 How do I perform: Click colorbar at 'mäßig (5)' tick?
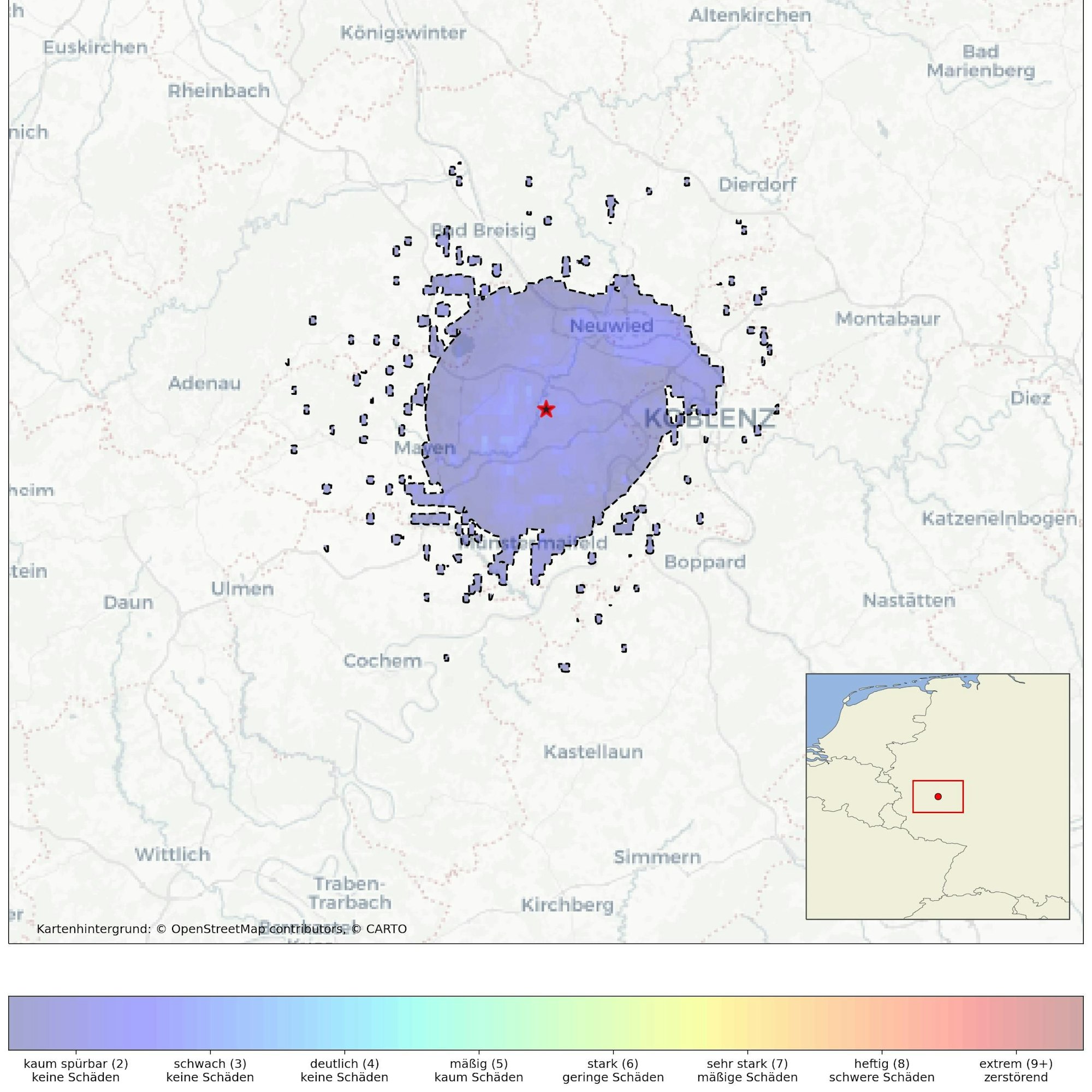(x=479, y=1023)
